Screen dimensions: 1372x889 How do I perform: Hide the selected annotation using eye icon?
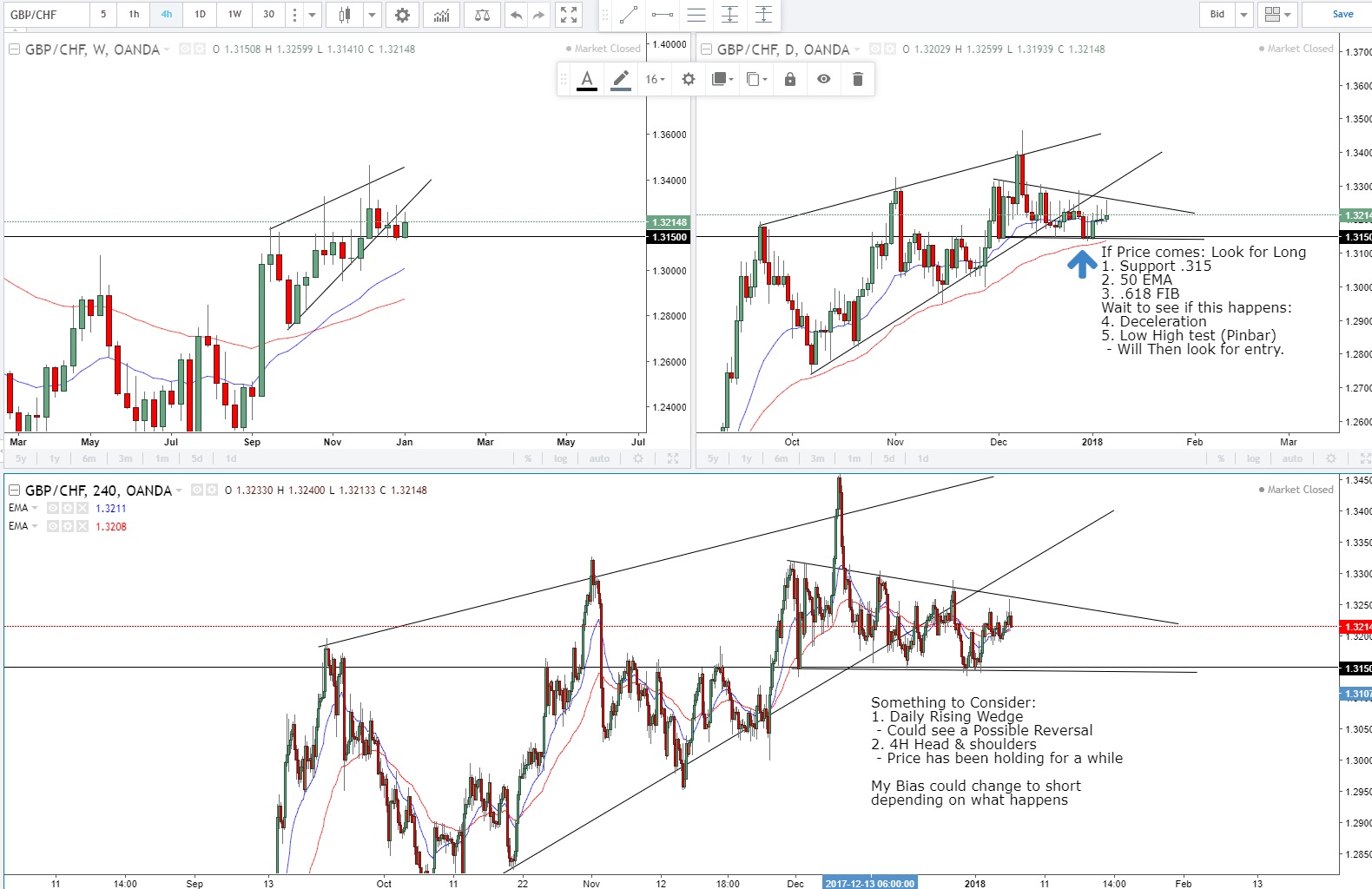(x=824, y=79)
